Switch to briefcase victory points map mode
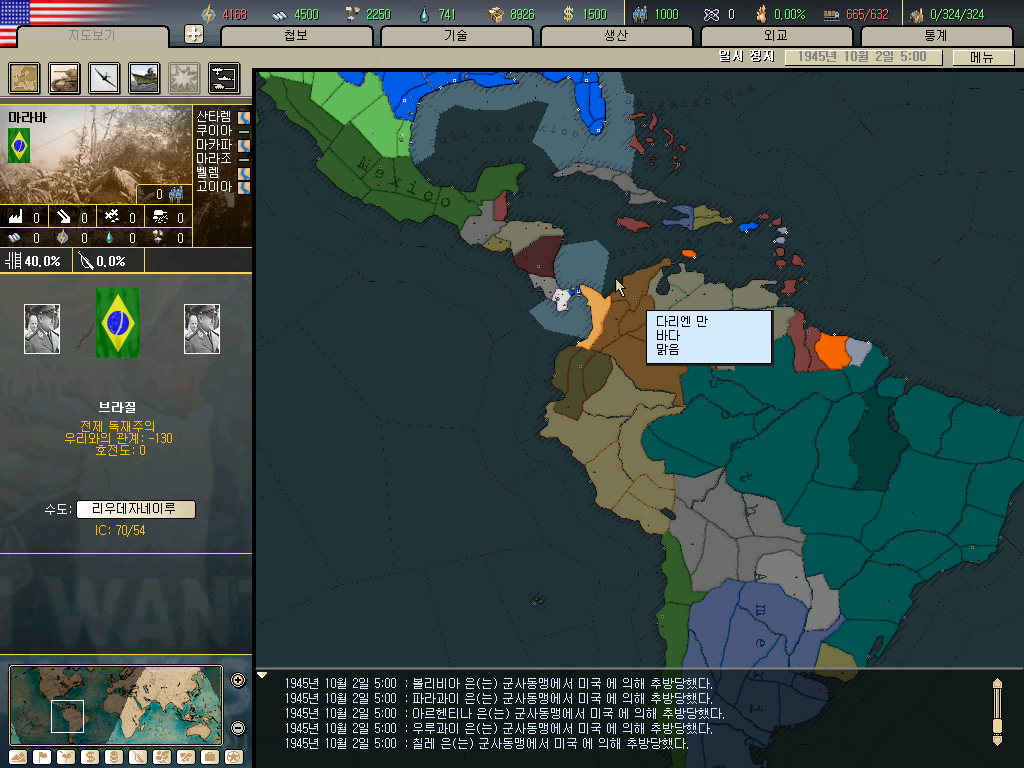1024x768 pixels. pyautogui.click(x=210, y=757)
